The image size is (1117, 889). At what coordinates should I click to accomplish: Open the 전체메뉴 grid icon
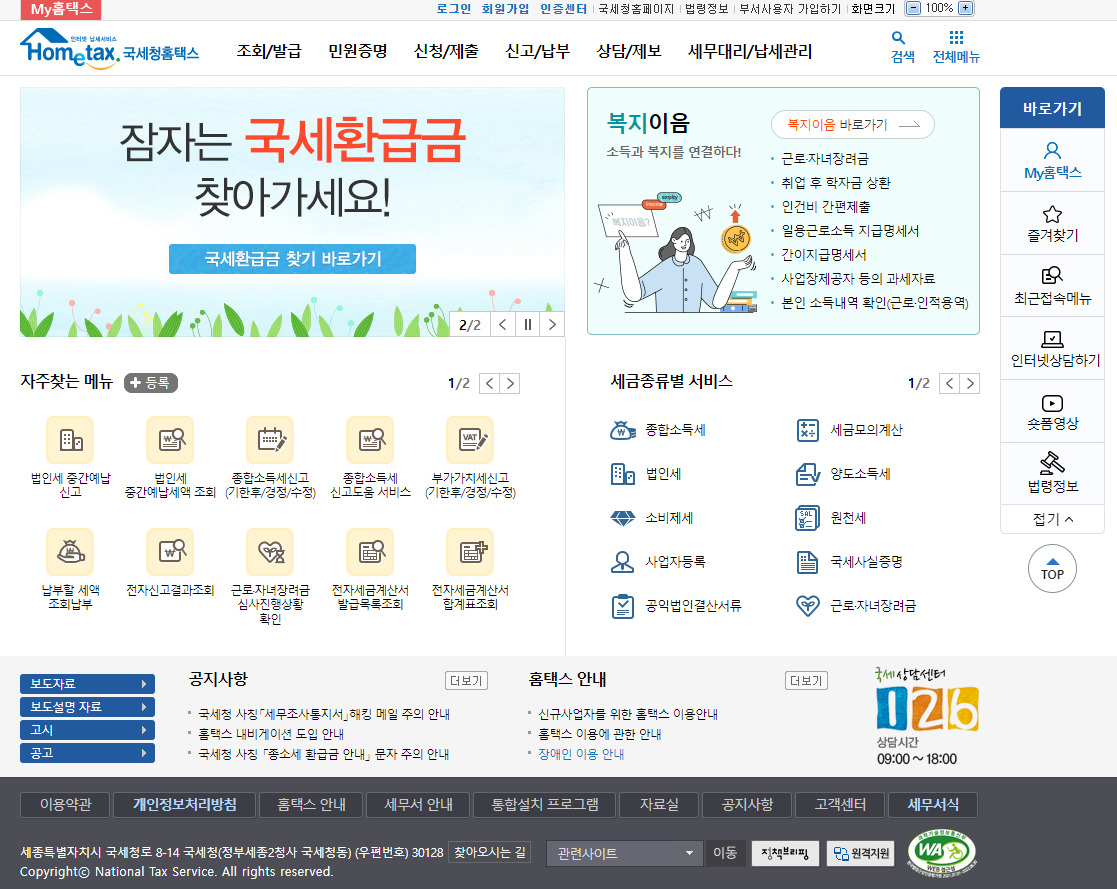pos(956,38)
